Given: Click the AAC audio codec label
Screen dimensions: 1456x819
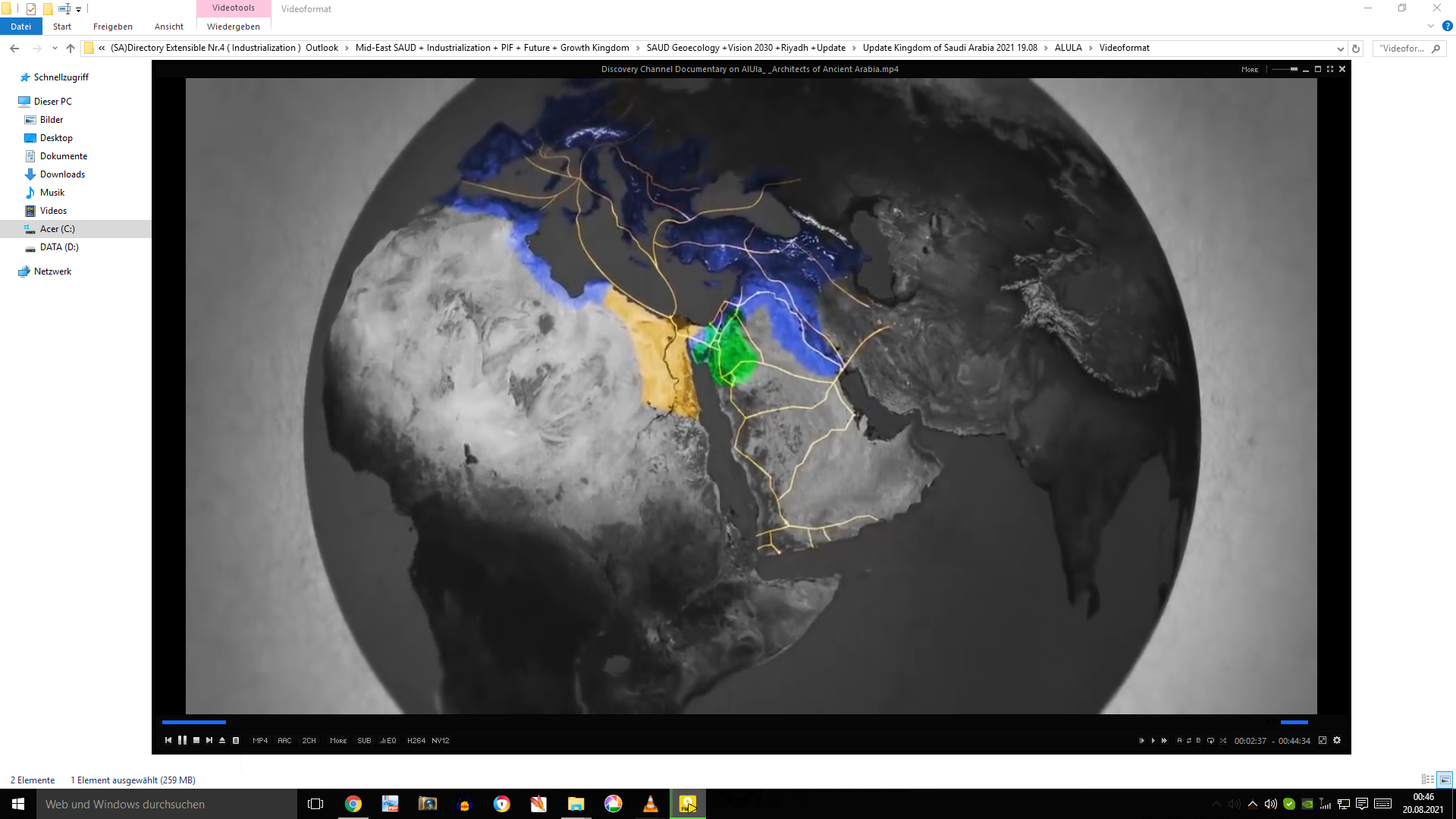Looking at the screenshot, I should [x=284, y=741].
